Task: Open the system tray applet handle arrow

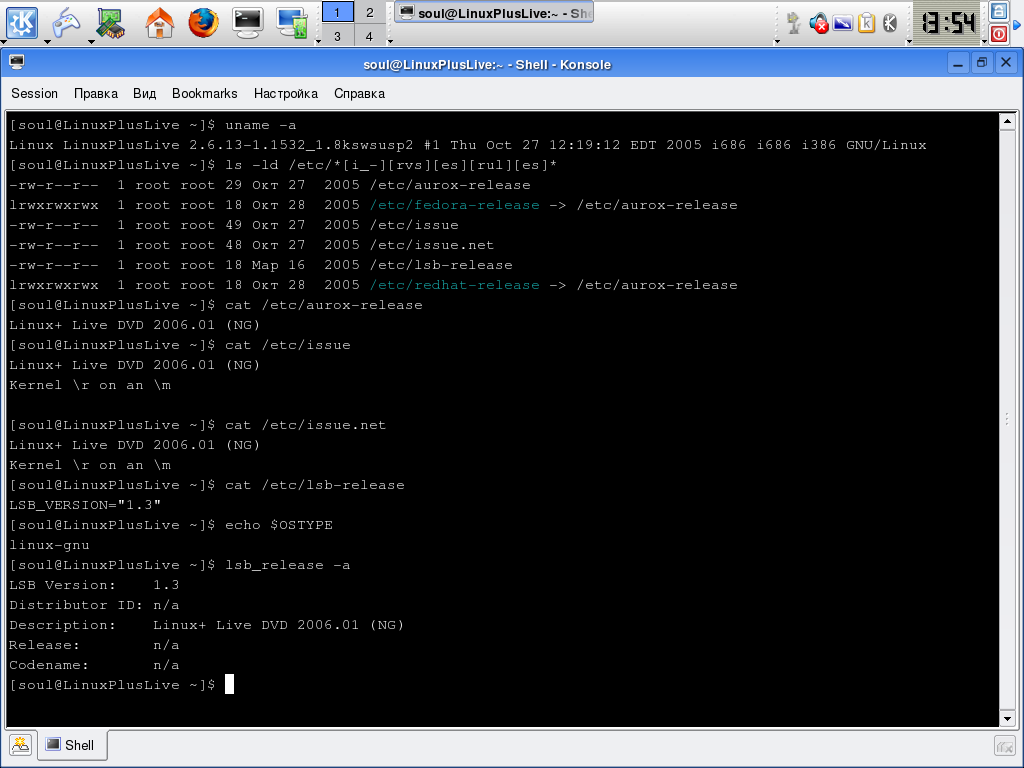Action: pyautogui.click(x=777, y=42)
